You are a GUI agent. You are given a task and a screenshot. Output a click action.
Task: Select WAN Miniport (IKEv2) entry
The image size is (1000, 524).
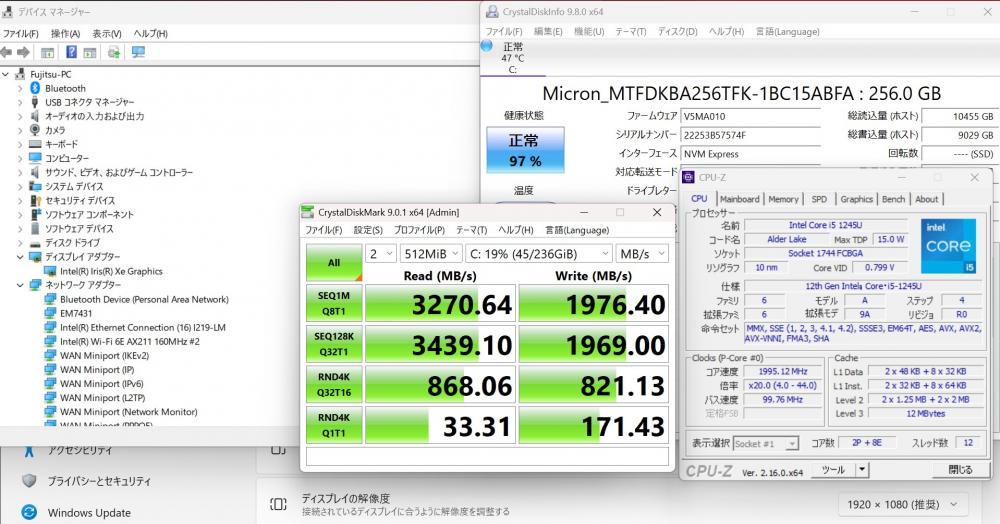[x=105, y=355]
